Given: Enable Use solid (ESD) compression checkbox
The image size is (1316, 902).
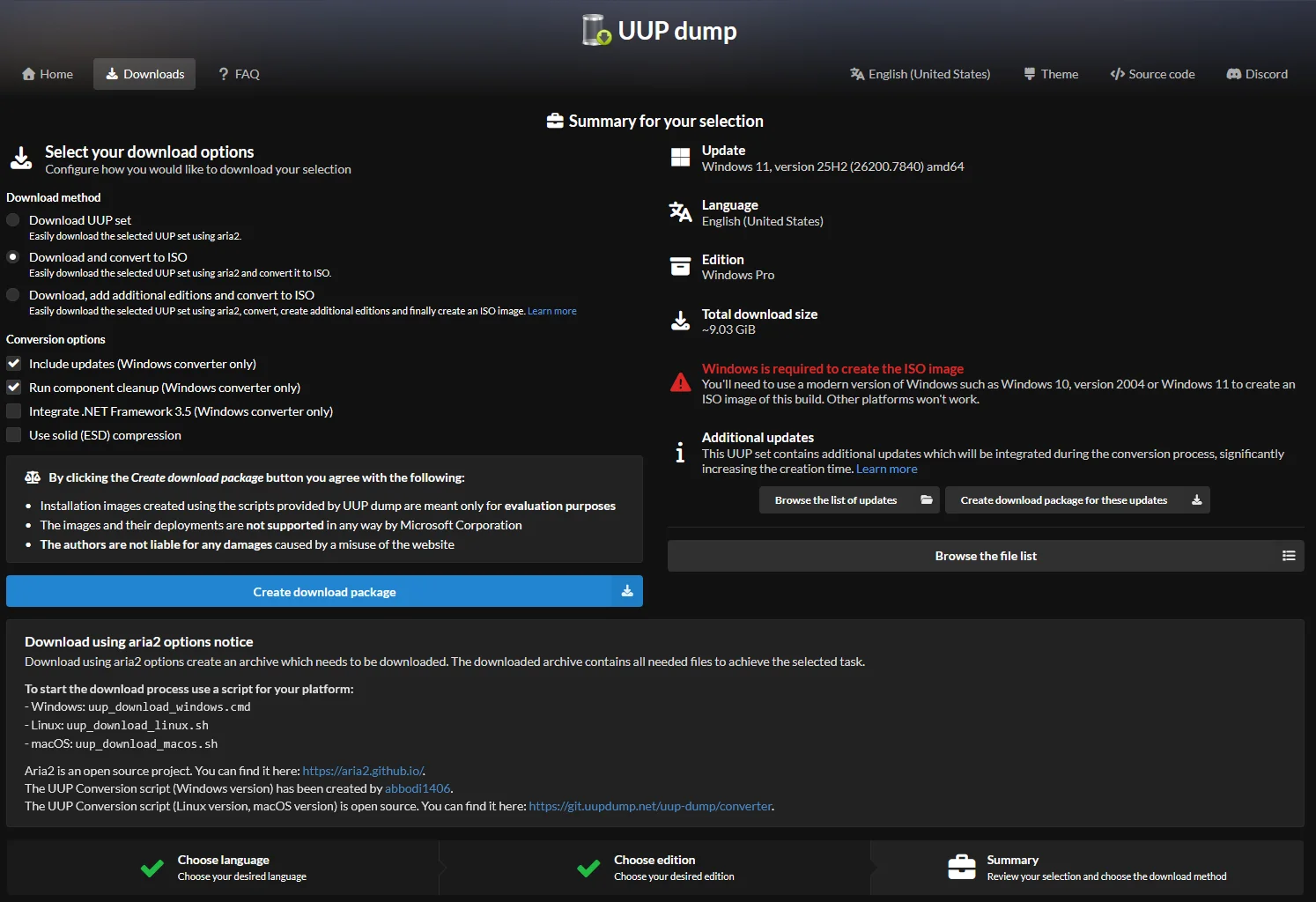Looking at the screenshot, I should pyautogui.click(x=14, y=435).
